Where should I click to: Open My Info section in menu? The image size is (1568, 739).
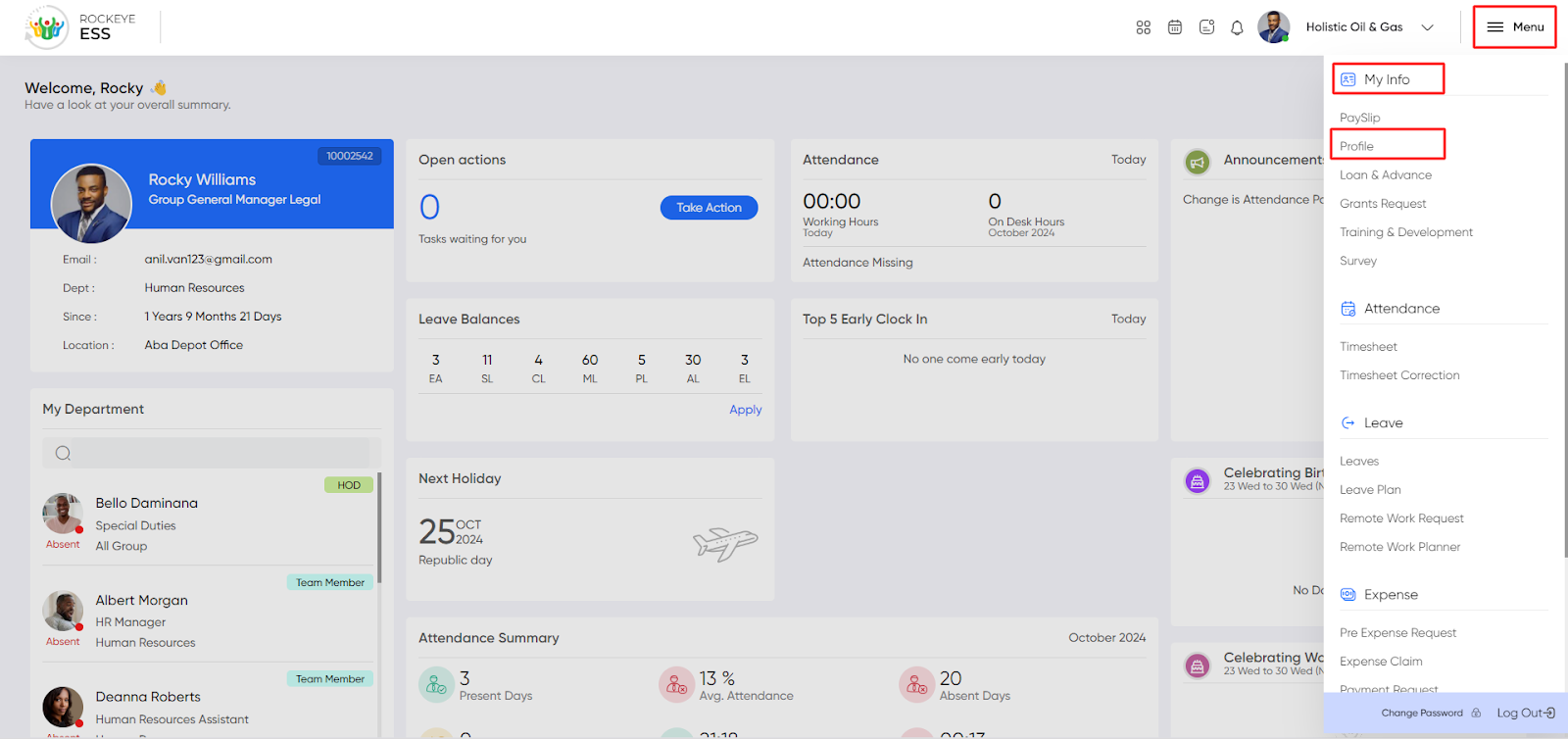click(x=1388, y=79)
